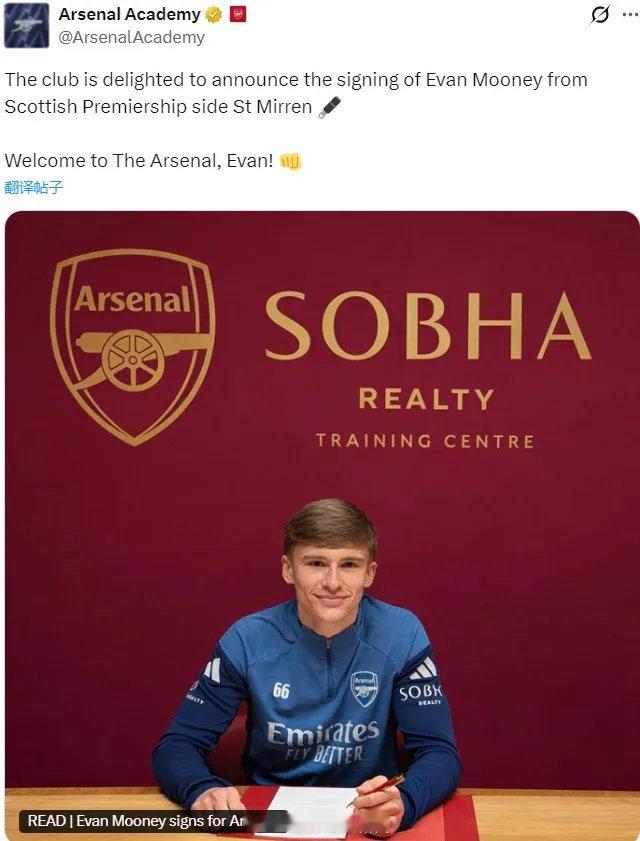The height and width of the screenshot is (841, 640).
Task: Open the three-dot more options menu
Action: pyautogui.click(x=630, y=15)
